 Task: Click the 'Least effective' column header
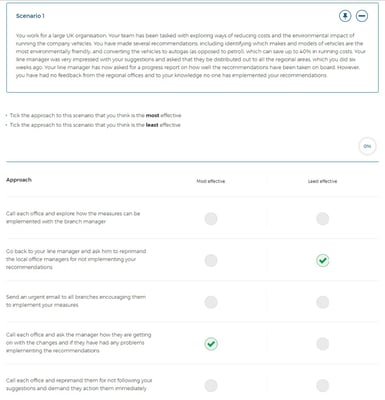[322, 181]
